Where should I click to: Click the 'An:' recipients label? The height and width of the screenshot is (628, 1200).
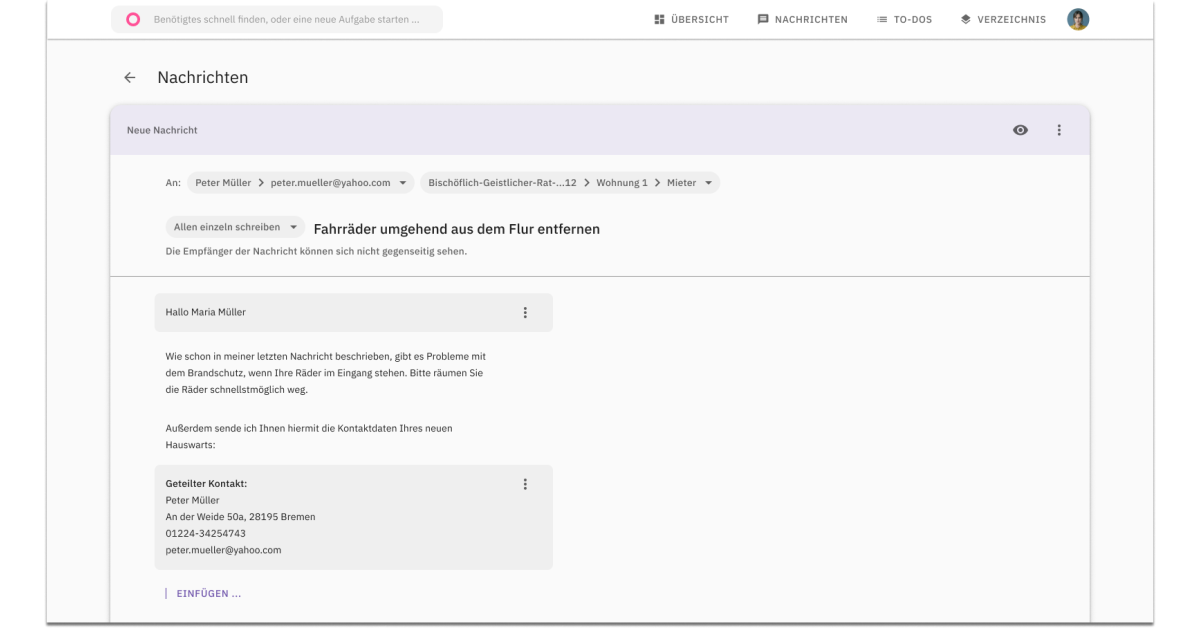(x=172, y=183)
